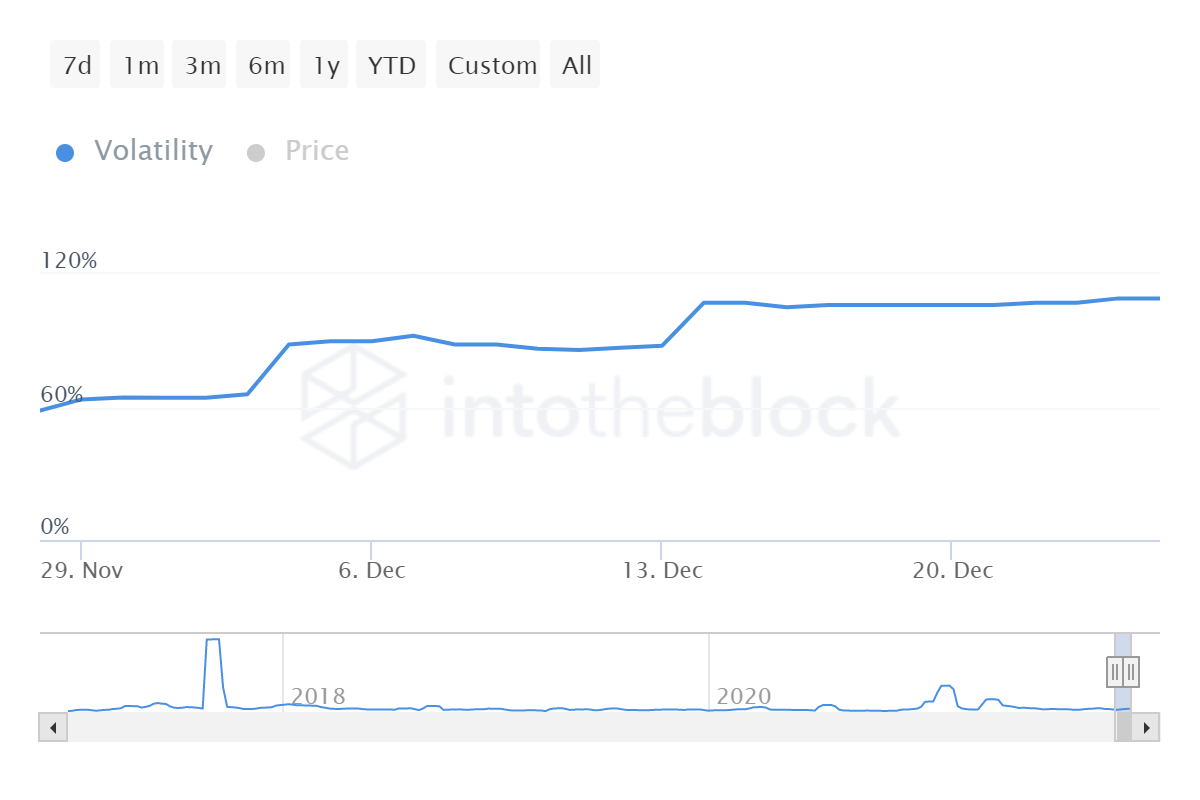Click the 2018 marker in navigator
The image size is (1200, 800).
[318, 697]
